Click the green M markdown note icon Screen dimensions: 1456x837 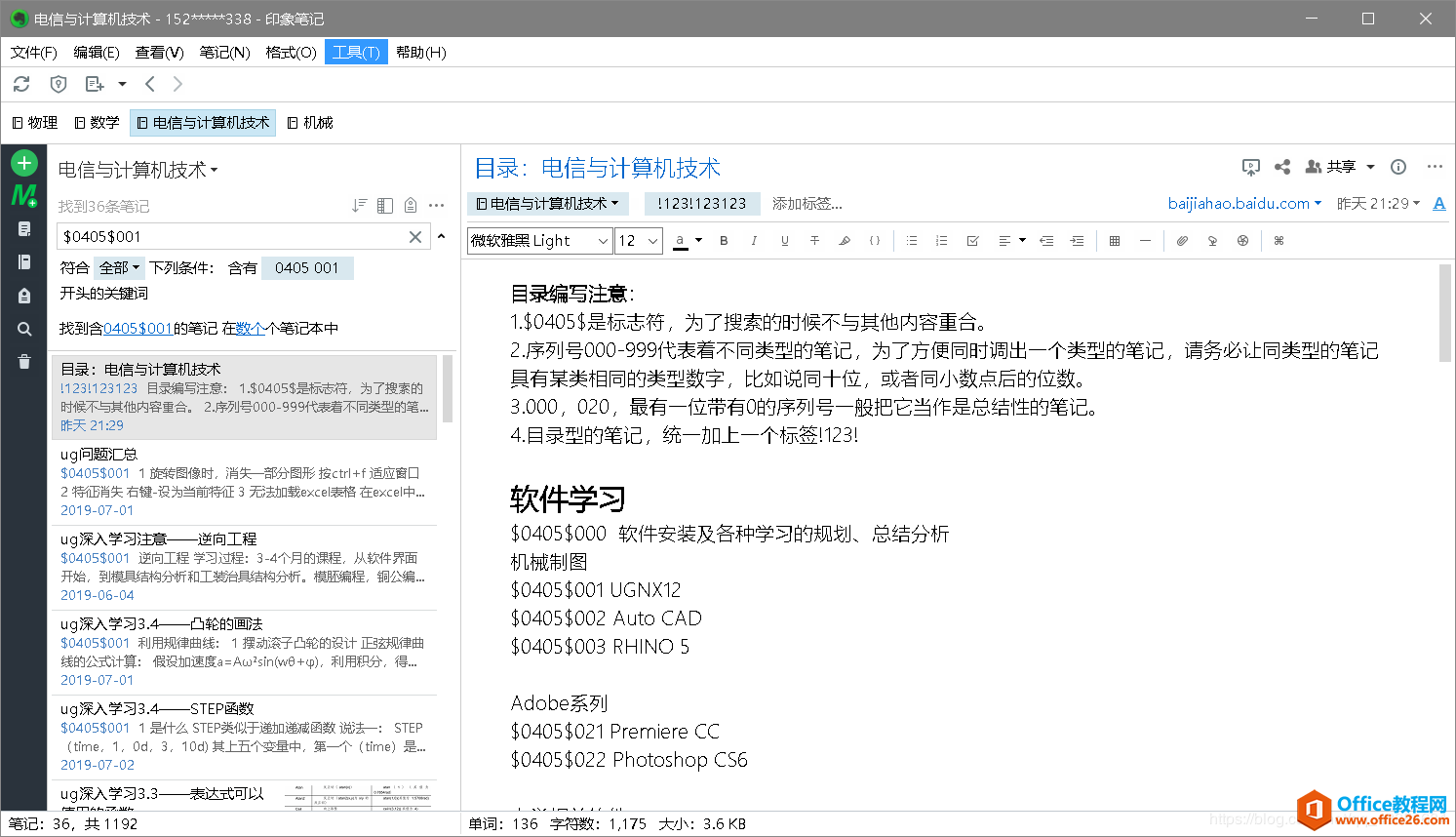click(24, 195)
